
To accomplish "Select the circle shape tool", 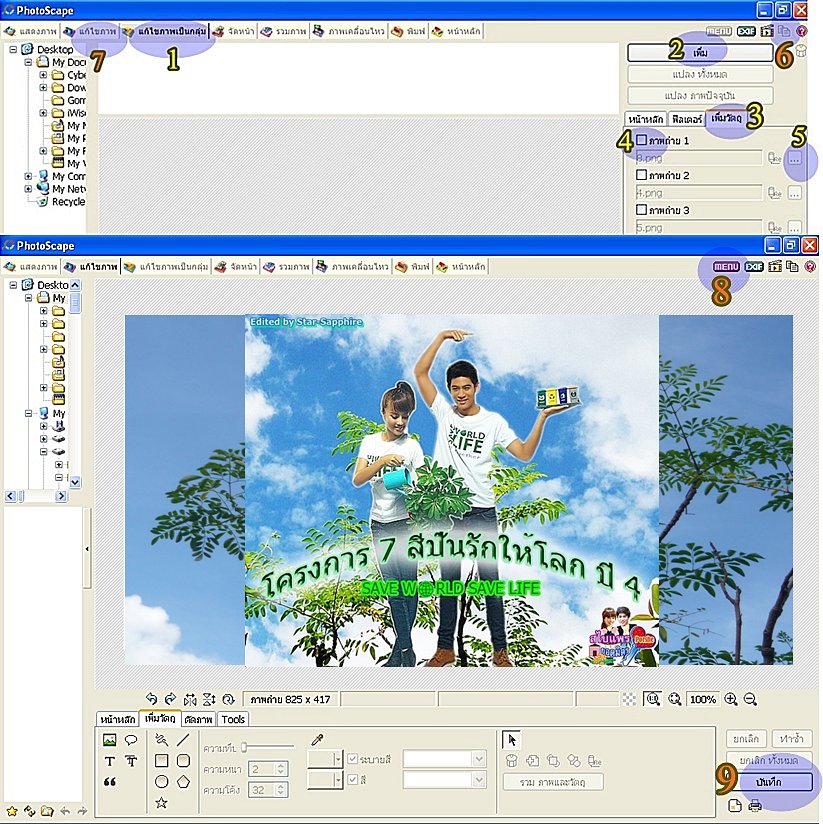I will click(x=161, y=782).
